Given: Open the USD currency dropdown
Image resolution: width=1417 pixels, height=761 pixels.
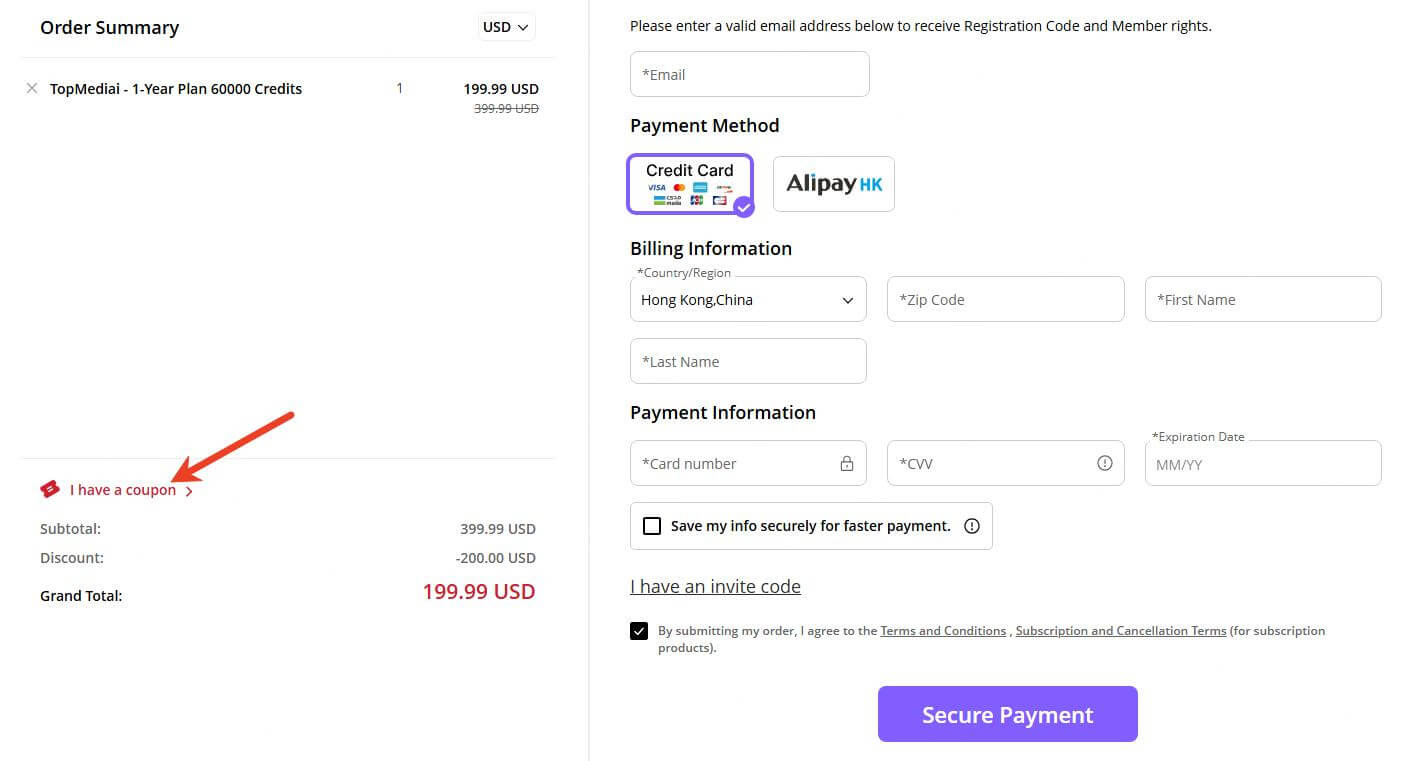Looking at the screenshot, I should coord(504,27).
